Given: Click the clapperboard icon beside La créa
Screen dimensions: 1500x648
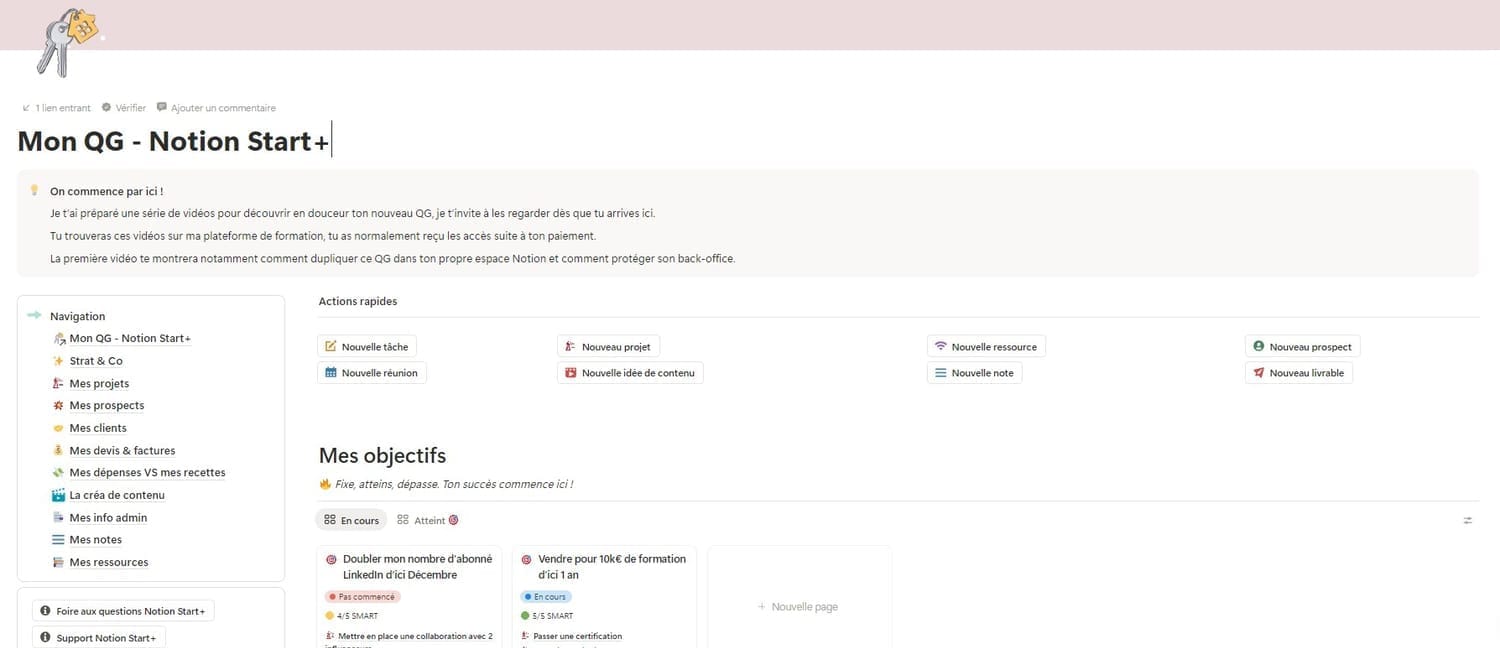Looking at the screenshot, I should tap(58, 495).
